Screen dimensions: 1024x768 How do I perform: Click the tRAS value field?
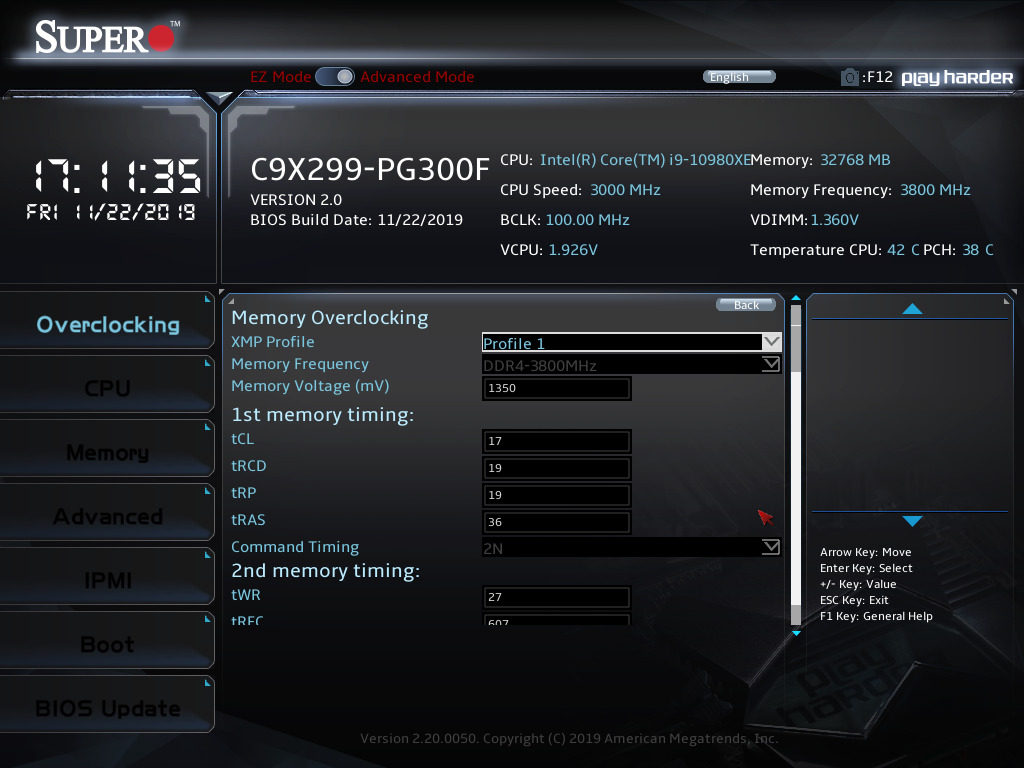click(556, 522)
